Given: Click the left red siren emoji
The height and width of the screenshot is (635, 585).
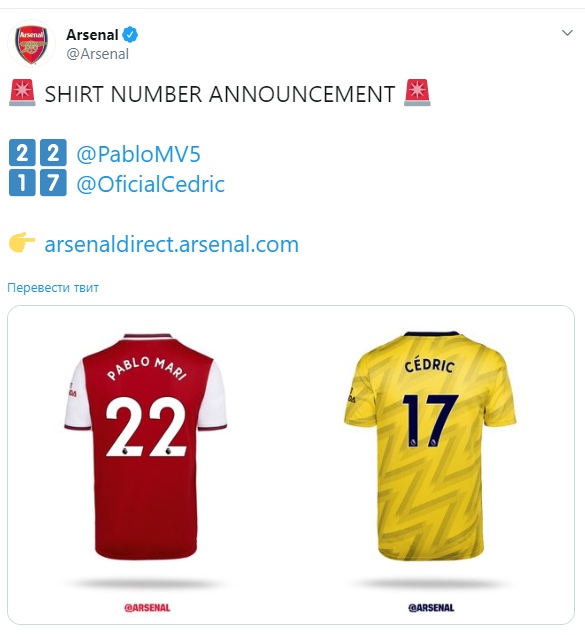Looking at the screenshot, I should (22, 93).
